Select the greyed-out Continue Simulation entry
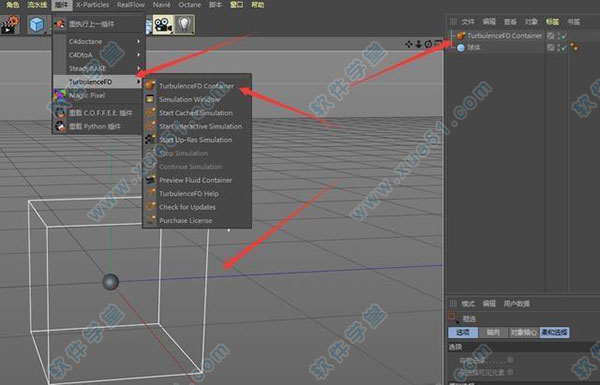This screenshot has height=385, width=600. point(197,166)
